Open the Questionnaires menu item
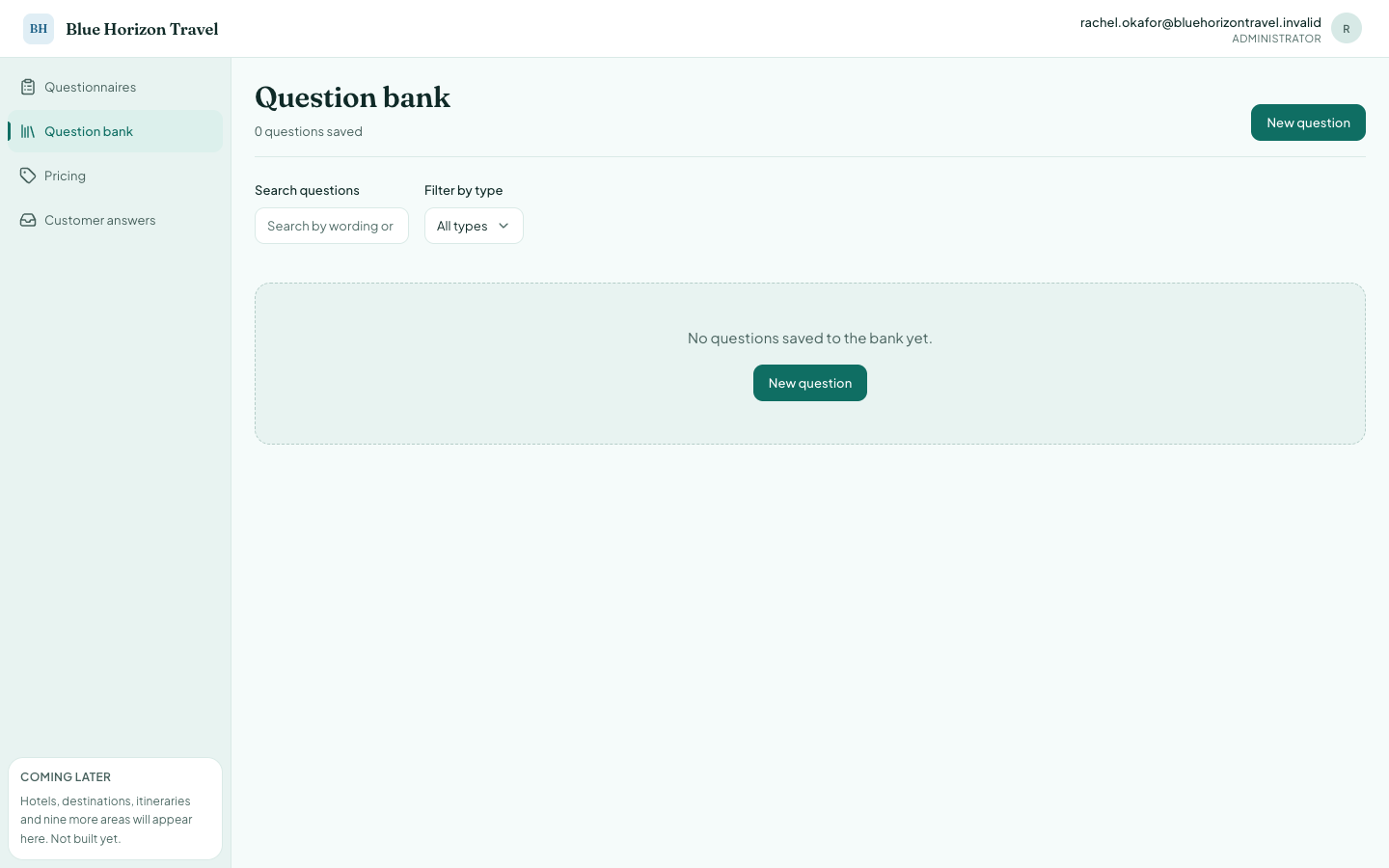 tap(115, 87)
